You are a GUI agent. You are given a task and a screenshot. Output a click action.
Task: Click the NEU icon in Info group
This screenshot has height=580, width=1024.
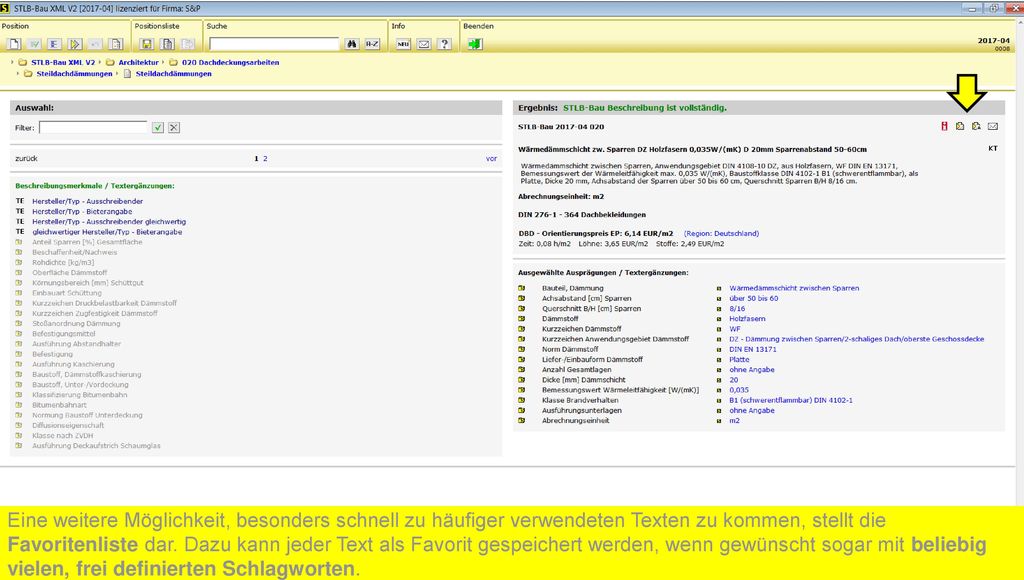point(403,44)
